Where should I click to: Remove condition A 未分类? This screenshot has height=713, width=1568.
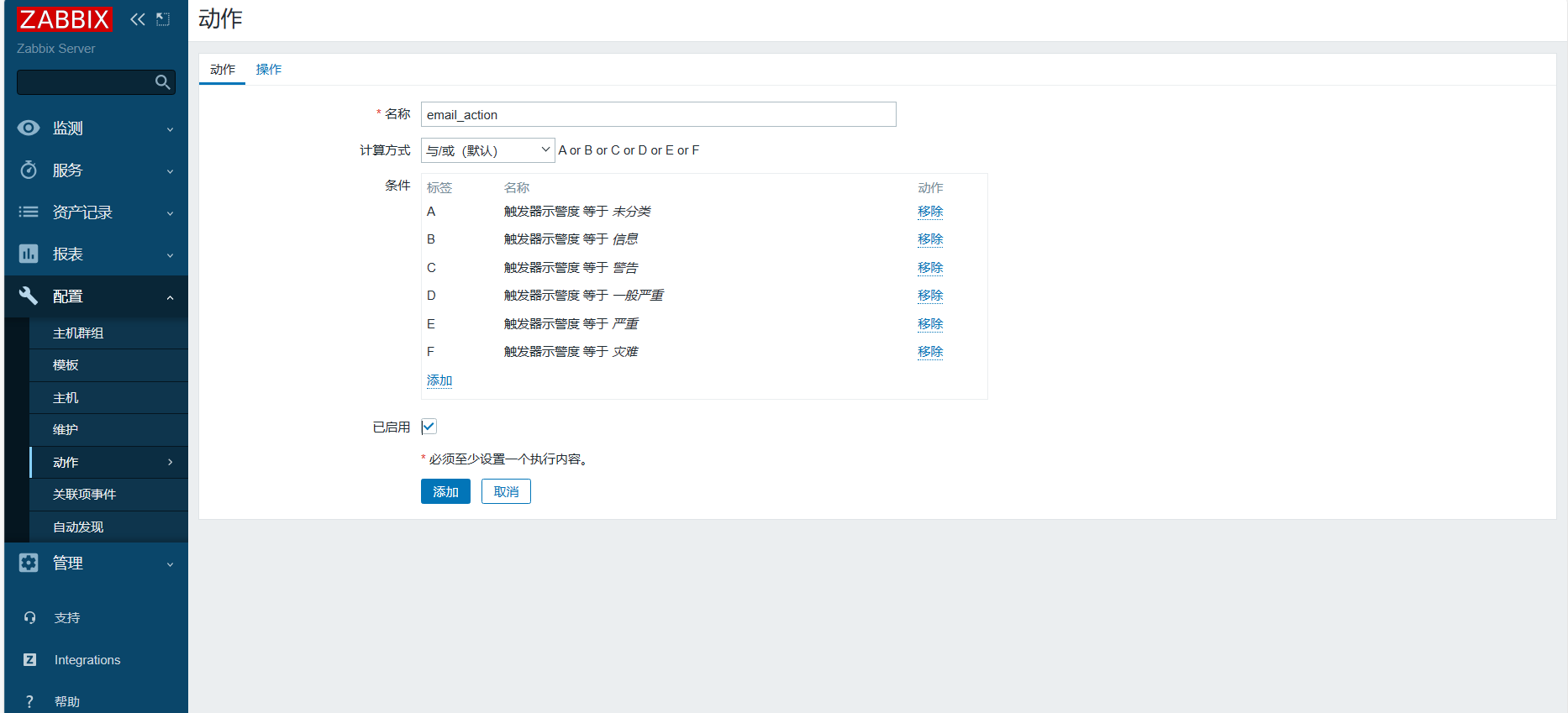tap(930, 211)
